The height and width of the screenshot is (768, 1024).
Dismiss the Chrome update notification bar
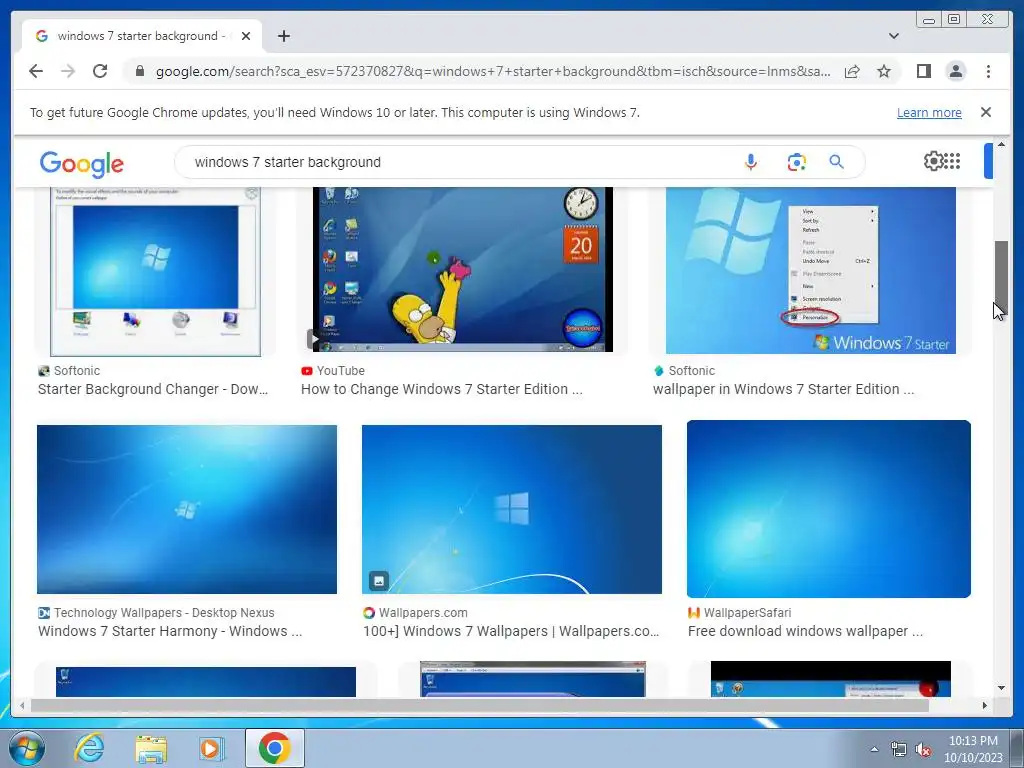pyautogui.click(x=986, y=112)
